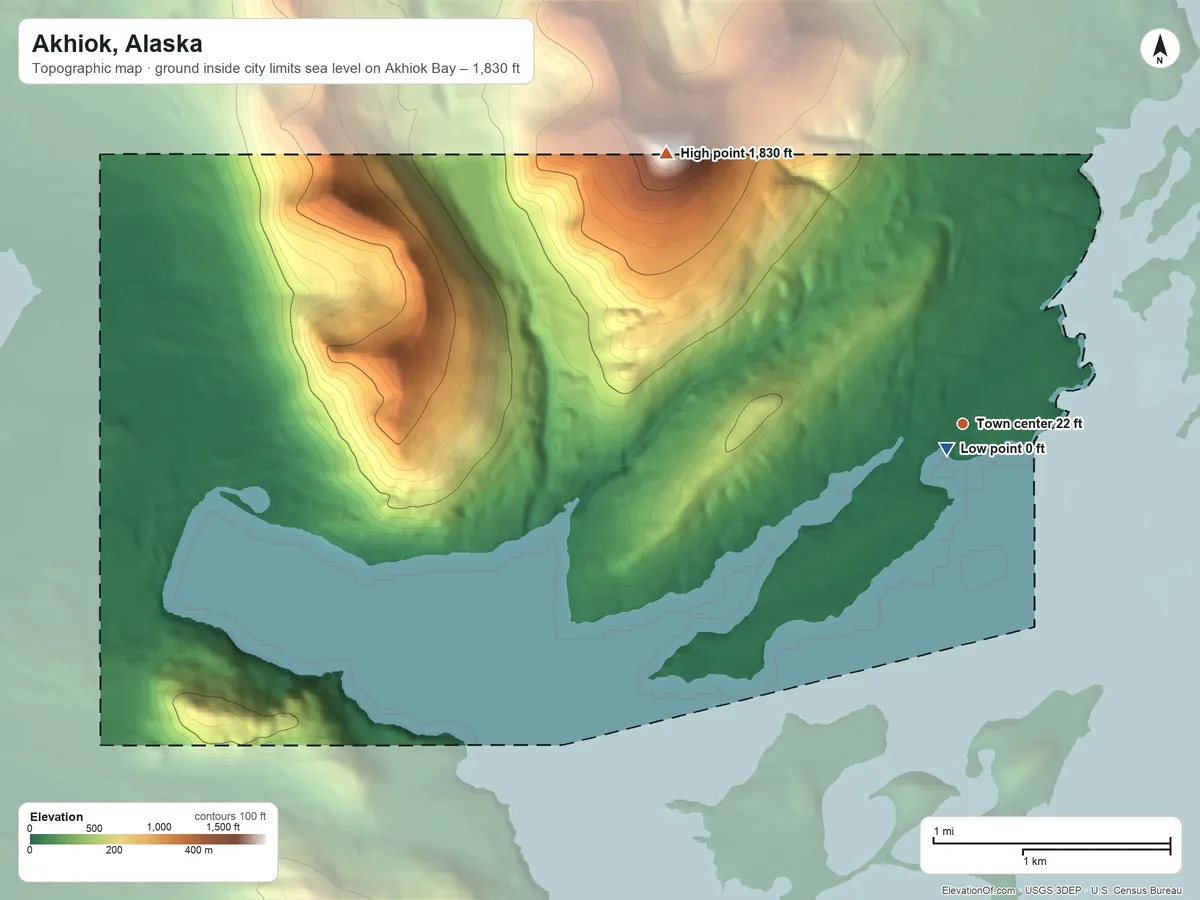Click the low point blue triangle marker
The width and height of the screenshot is (1200, 900).
pos(946,450)
